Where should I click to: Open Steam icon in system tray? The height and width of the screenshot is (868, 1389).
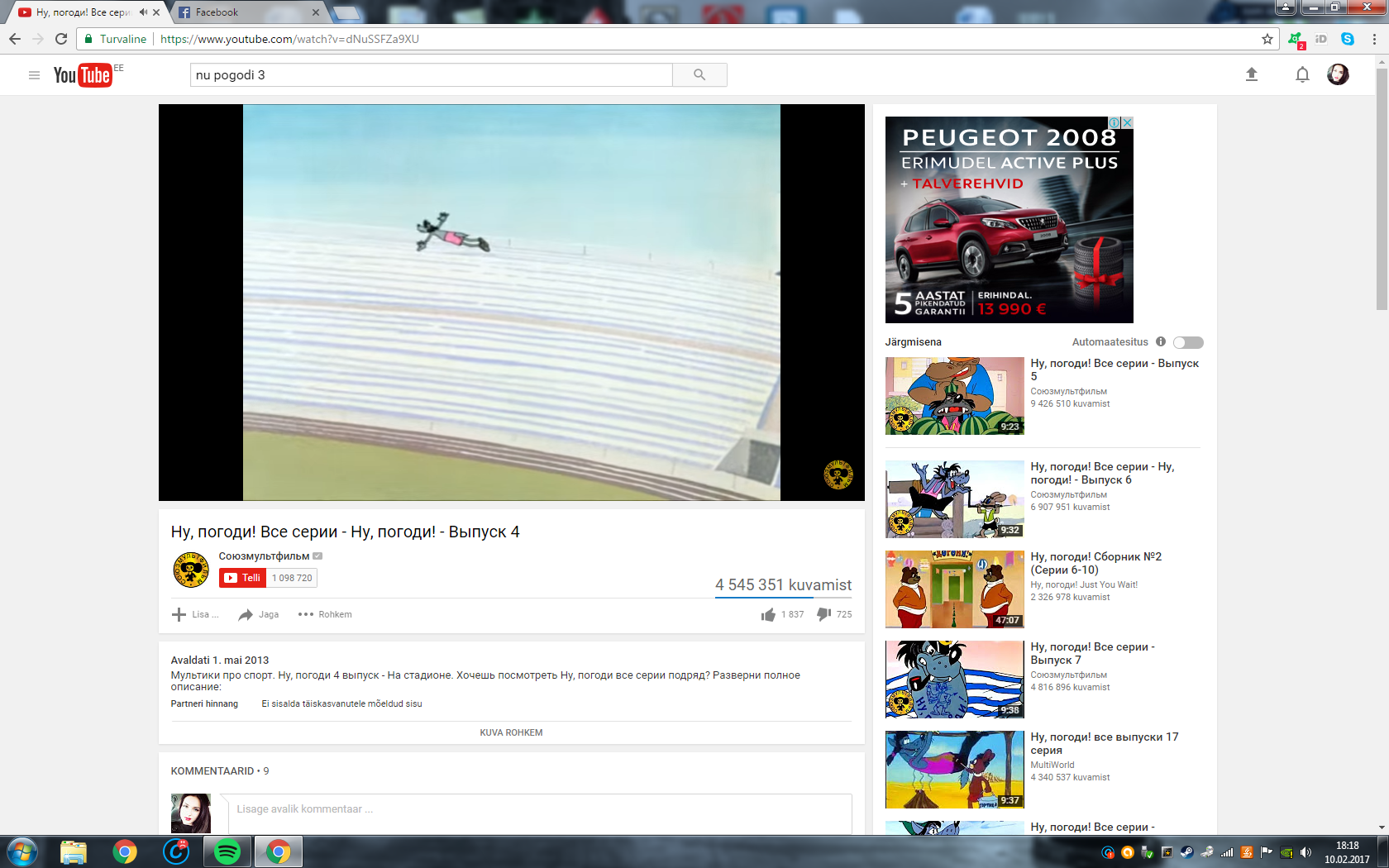[x=1186, y=852]
